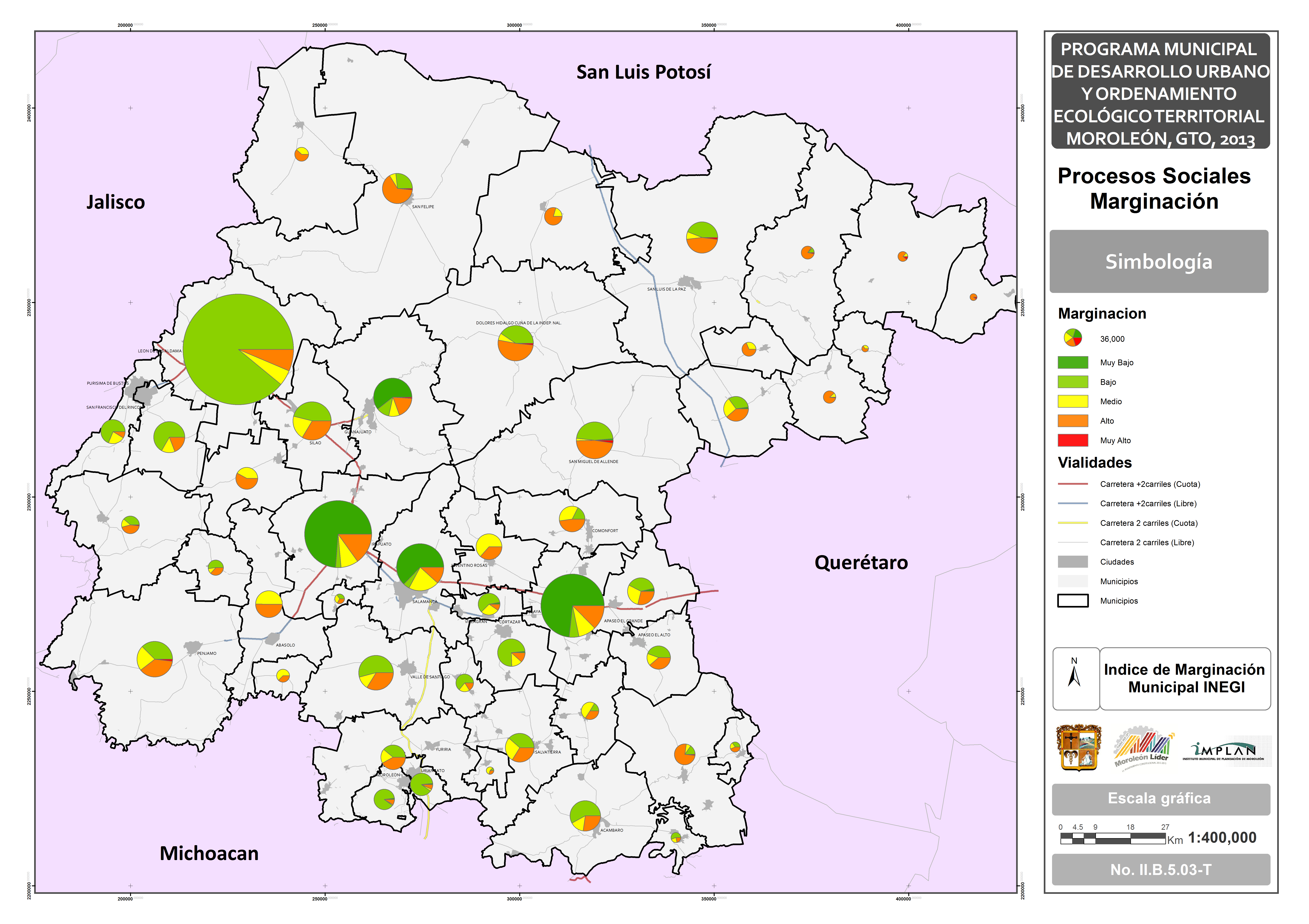Image resolution: width=1309 pixels, height=924 pixels.
Task: Click the San Luis Potosí state label
Action: tap(644, 72)
